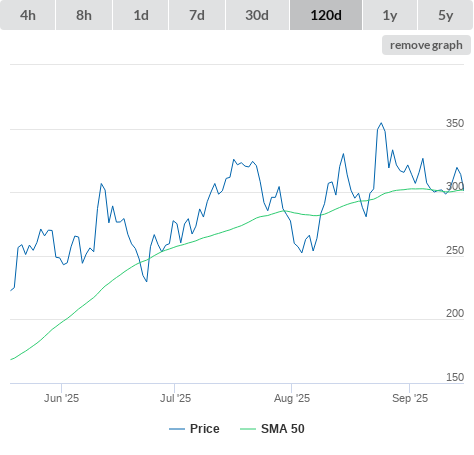Show the 30d chart range
This screenshot has width=474, height=455.
[257, 15]
